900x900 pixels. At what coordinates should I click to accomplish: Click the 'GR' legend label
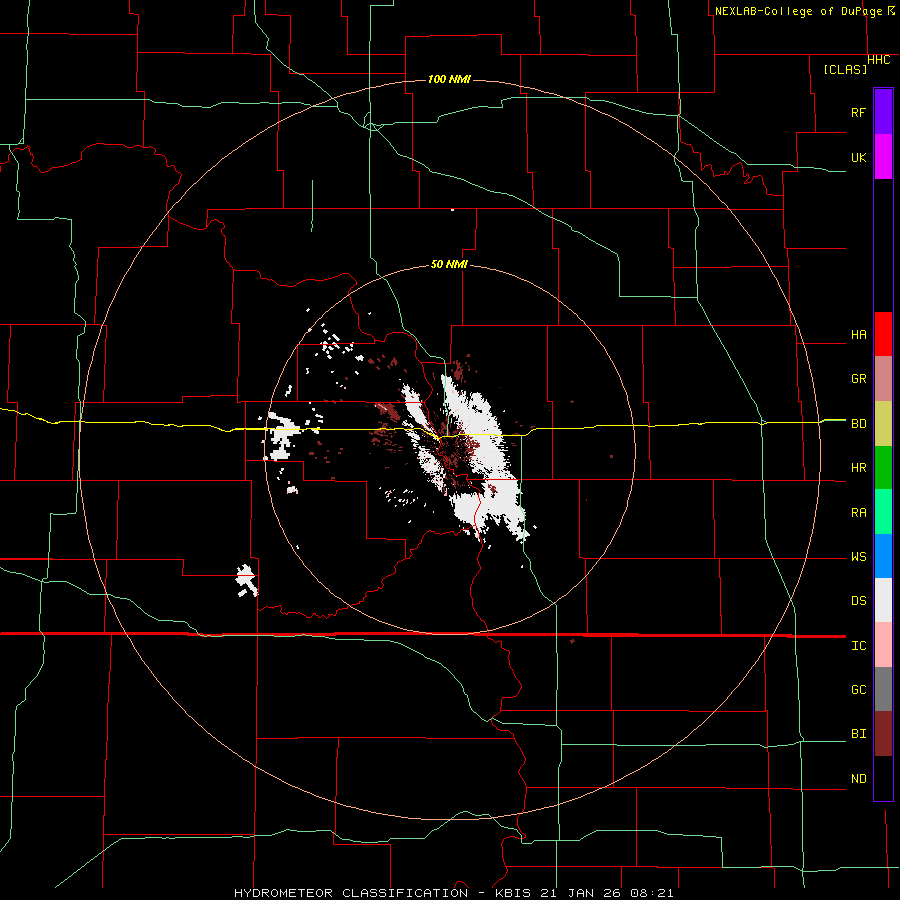(859, 379)
